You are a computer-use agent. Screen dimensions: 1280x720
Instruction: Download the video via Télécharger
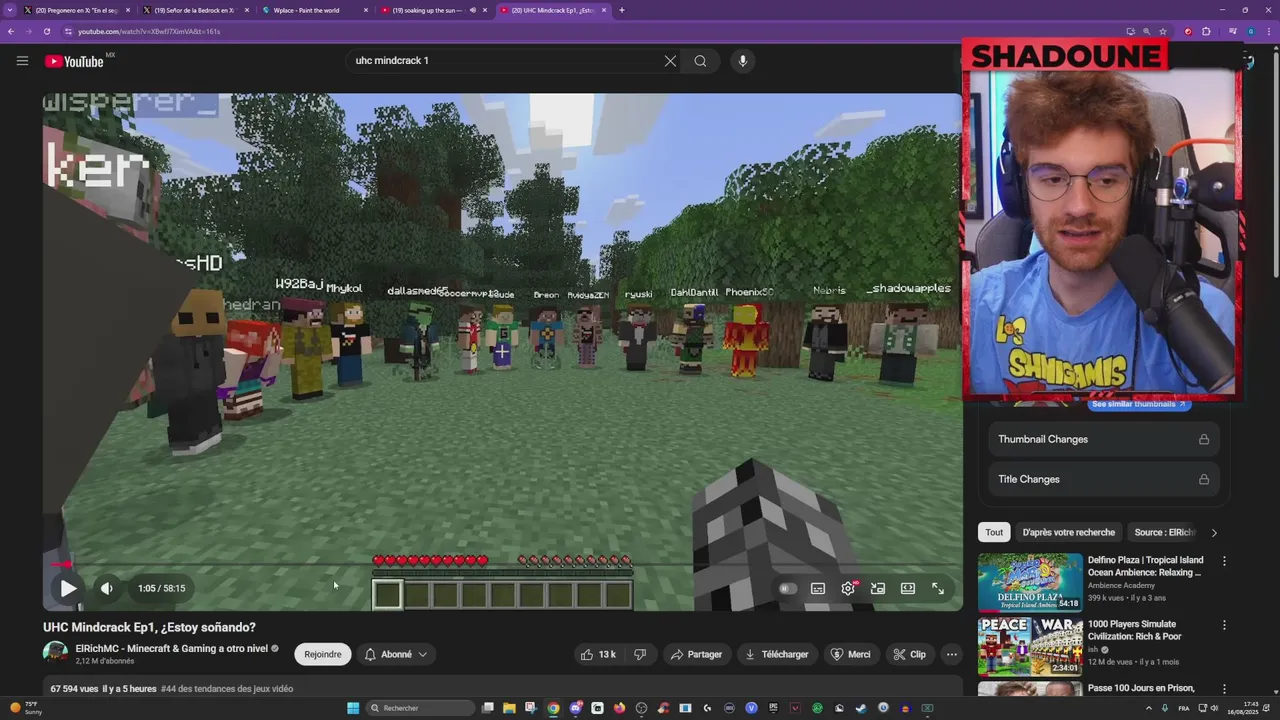pos(777,654)
